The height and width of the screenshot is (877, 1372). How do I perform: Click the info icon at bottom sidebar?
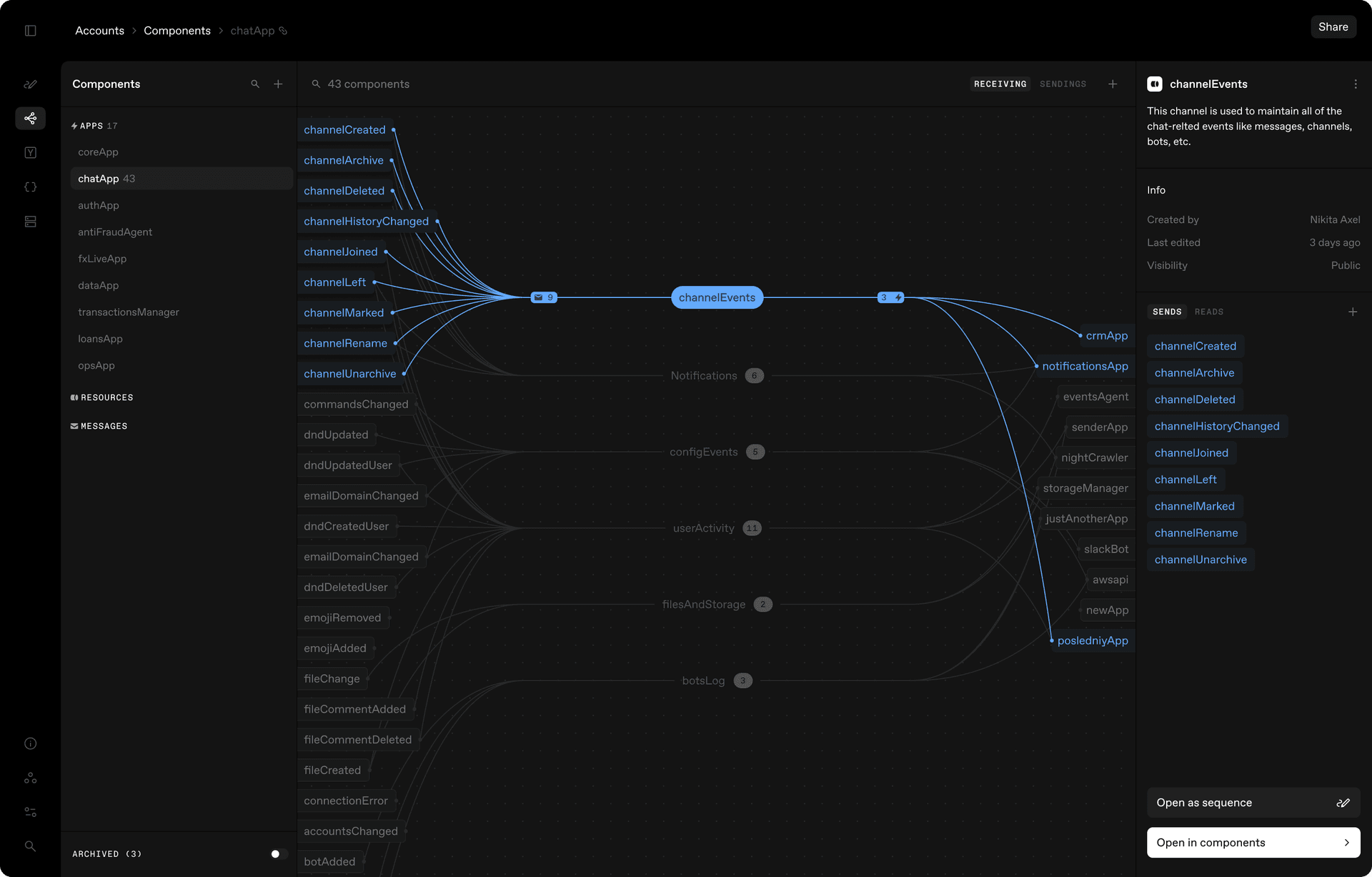click(30, 743)
